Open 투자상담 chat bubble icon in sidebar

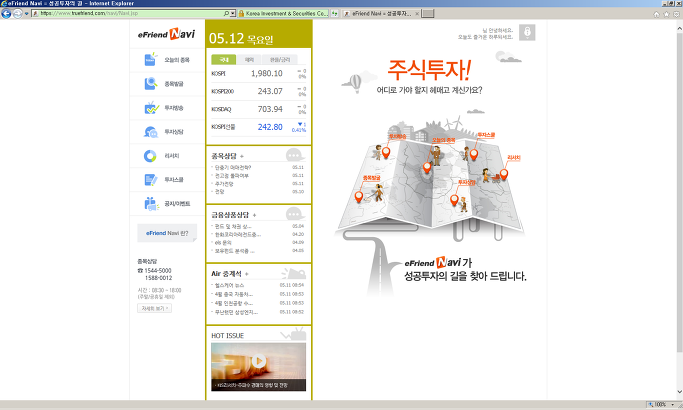click(x=151, y=132)
